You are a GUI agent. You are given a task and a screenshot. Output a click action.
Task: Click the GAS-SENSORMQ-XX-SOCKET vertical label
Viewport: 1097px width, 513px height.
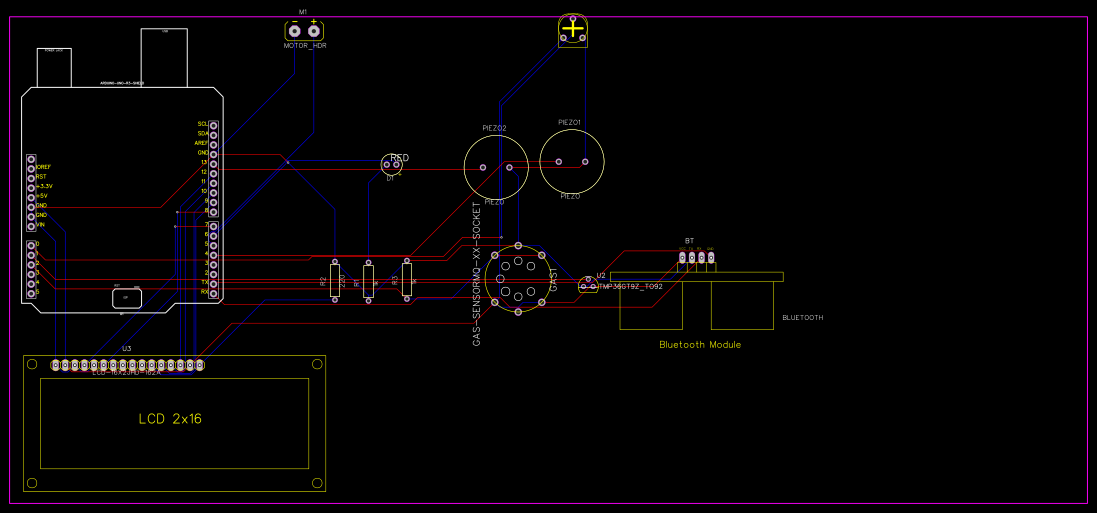pyautogui.click(x=477, y=276)
